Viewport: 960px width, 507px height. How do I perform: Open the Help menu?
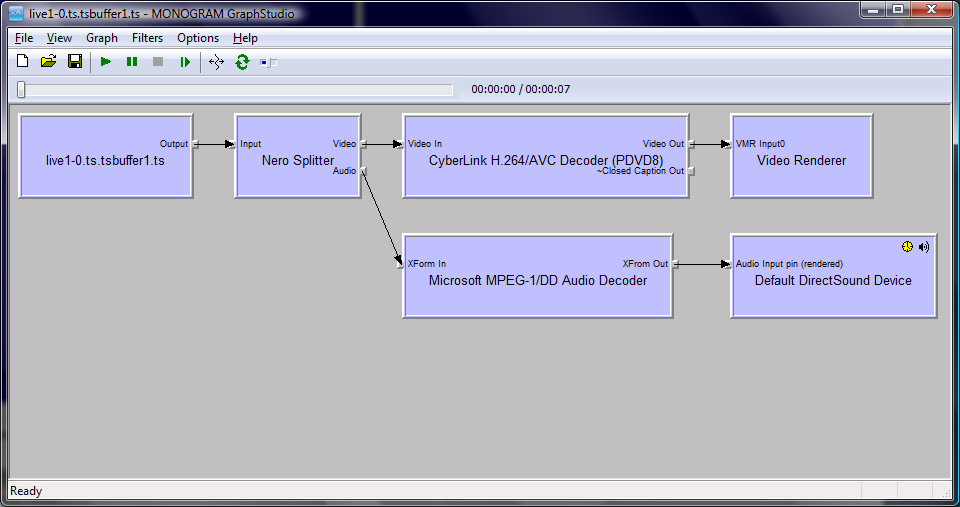coord(245,38)
